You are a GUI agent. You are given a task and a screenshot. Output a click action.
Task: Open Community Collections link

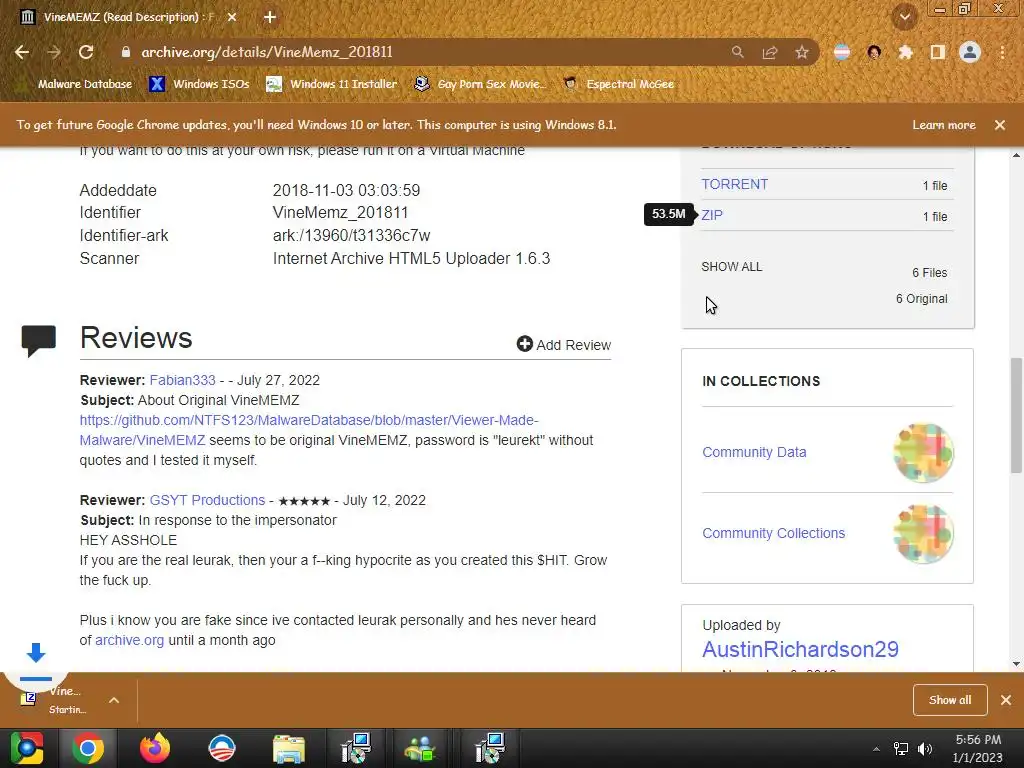click(x=773, y=533)
